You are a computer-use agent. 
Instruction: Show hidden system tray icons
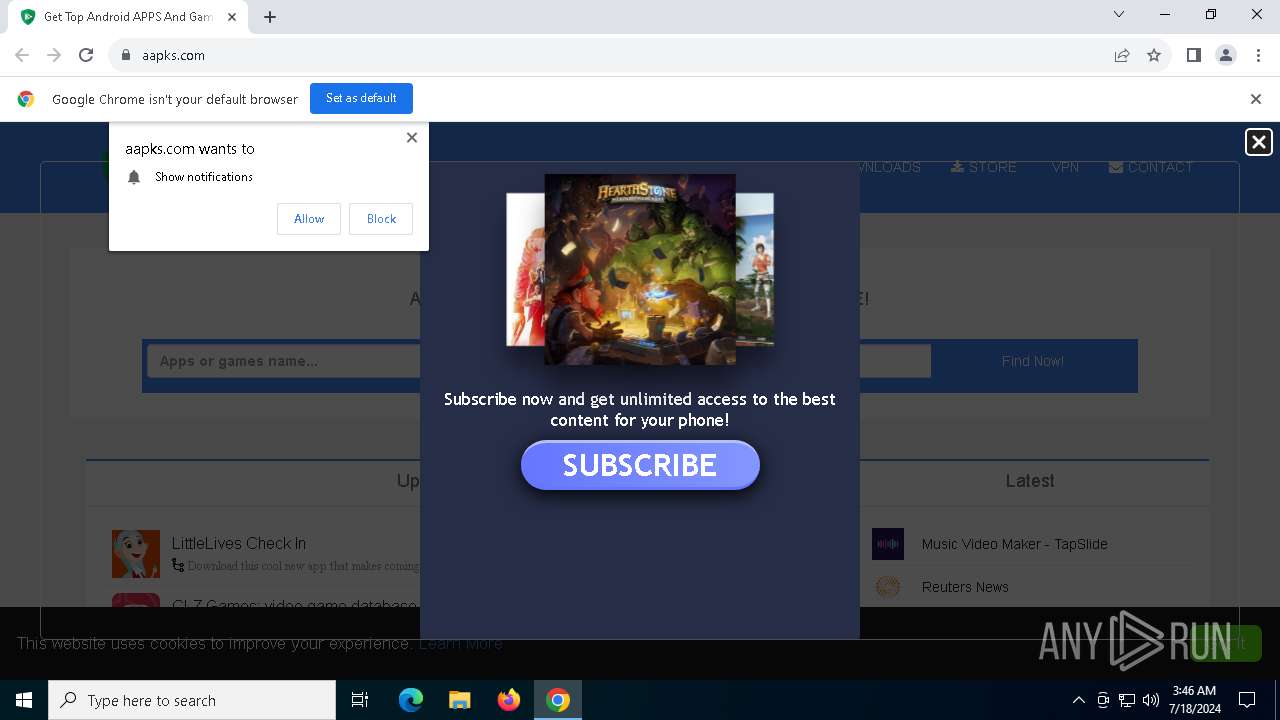point(1078,700)
